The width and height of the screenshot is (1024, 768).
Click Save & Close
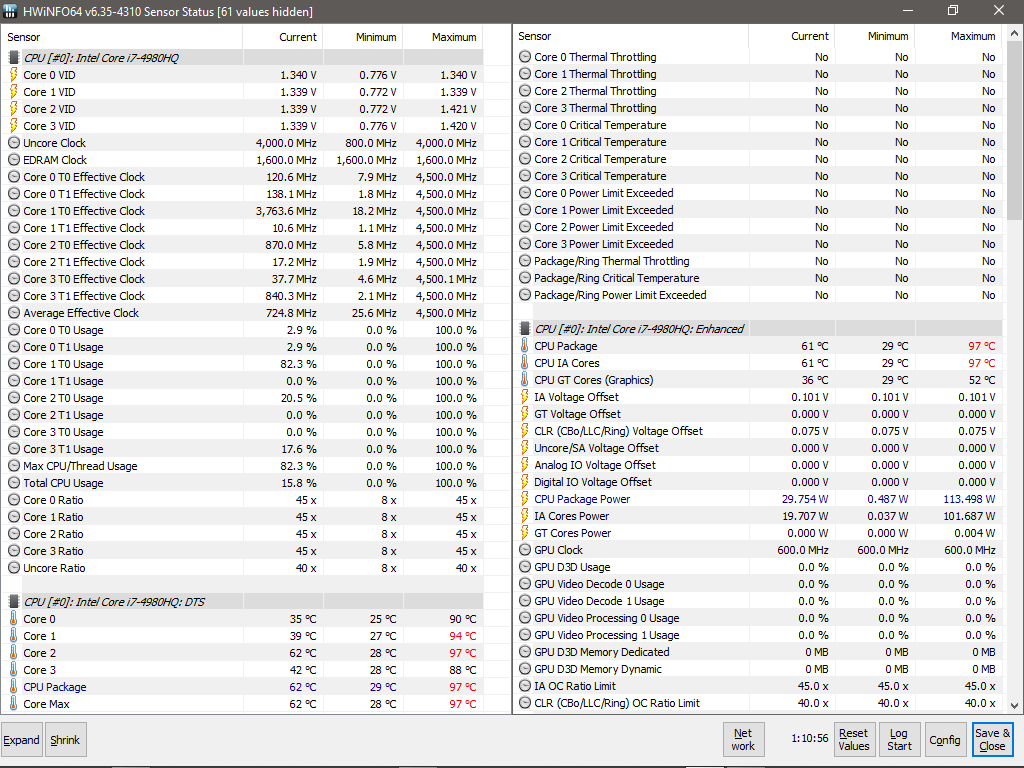pos(992,740)
